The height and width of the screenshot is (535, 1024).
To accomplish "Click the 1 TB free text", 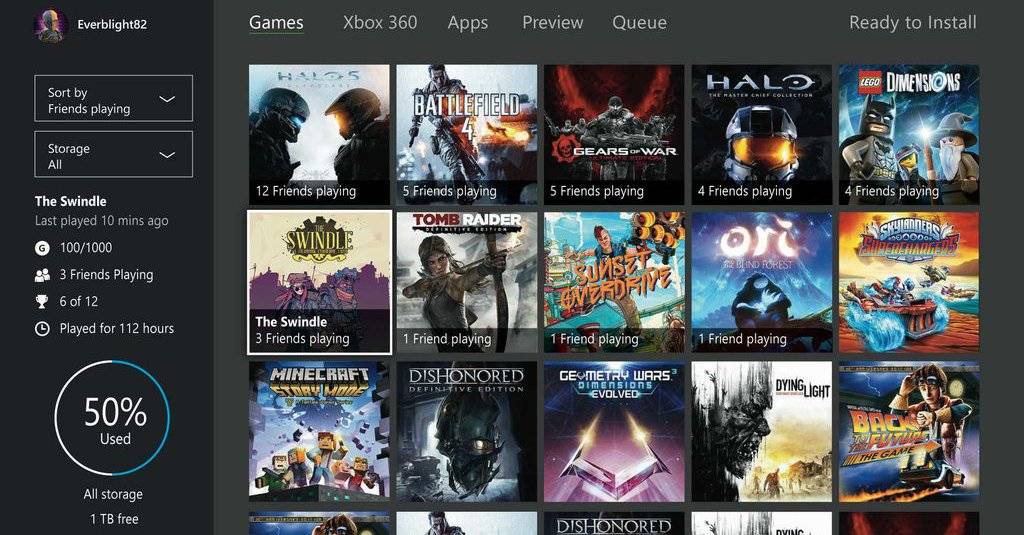I will (x=114, y=519).
